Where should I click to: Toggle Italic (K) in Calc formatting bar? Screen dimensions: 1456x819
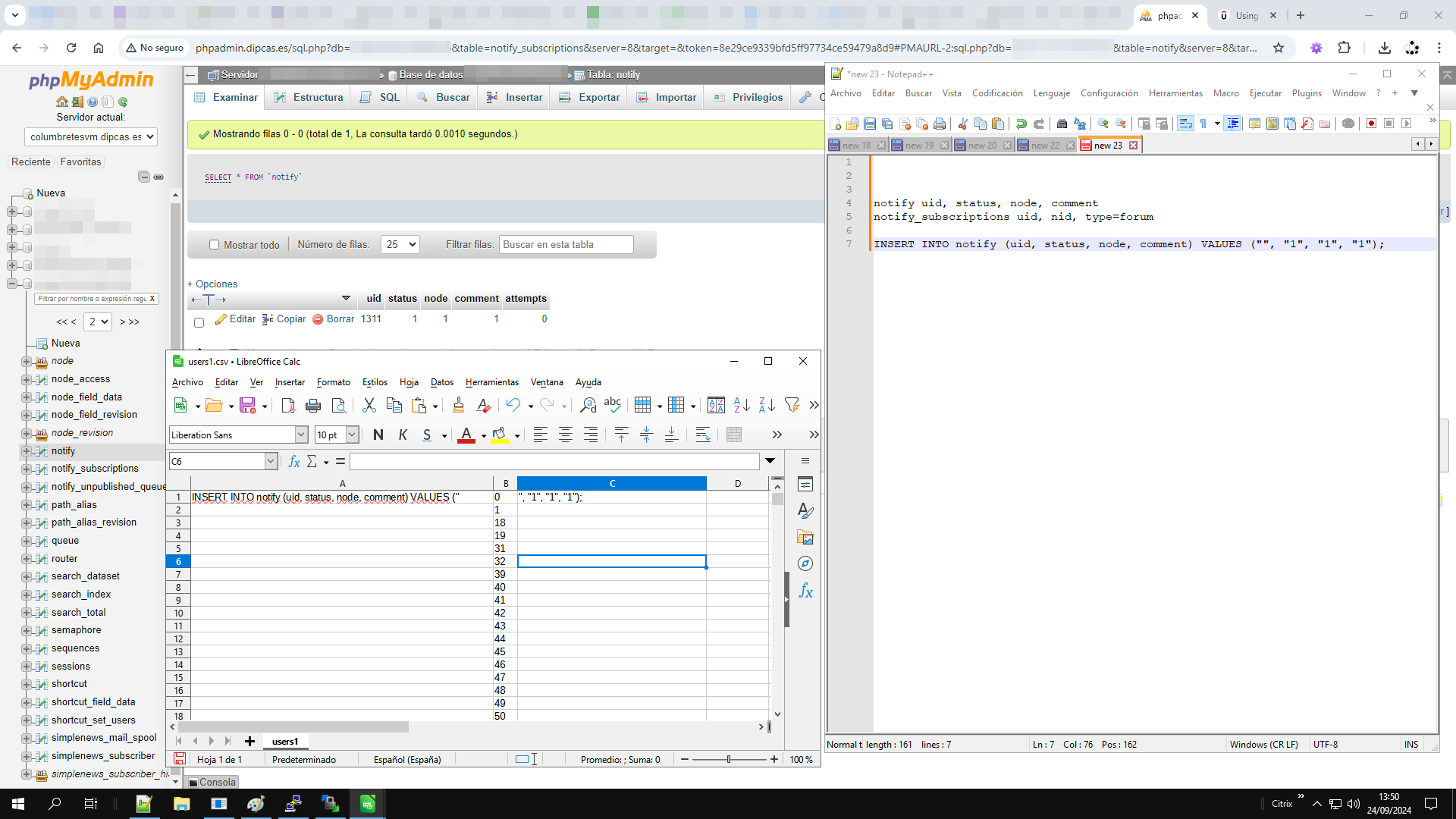(403, 435)
